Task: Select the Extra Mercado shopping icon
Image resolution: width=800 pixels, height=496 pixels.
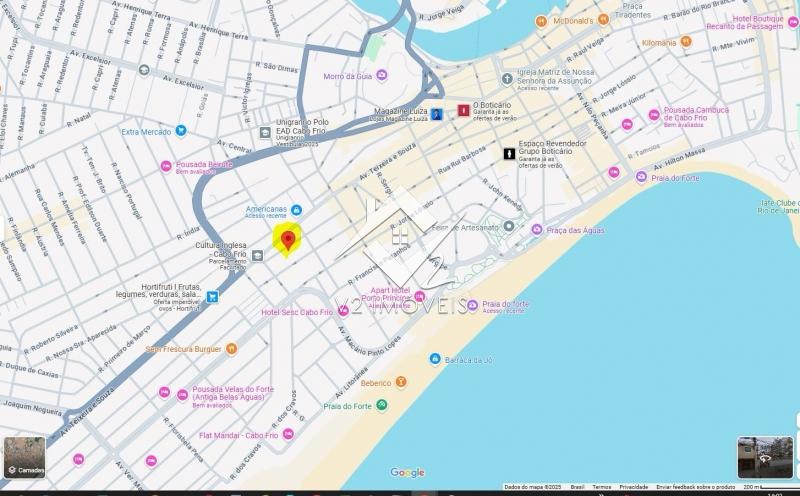Action: pos(180,131)
